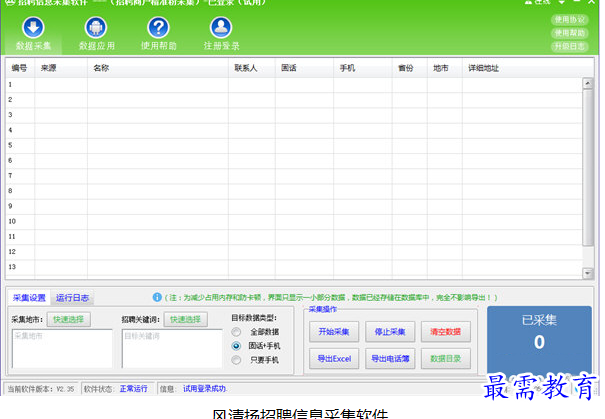This screenshot has height=419, width=605.
Task: Open the 使用帮助 question mark icon
Action: (159, 27)
